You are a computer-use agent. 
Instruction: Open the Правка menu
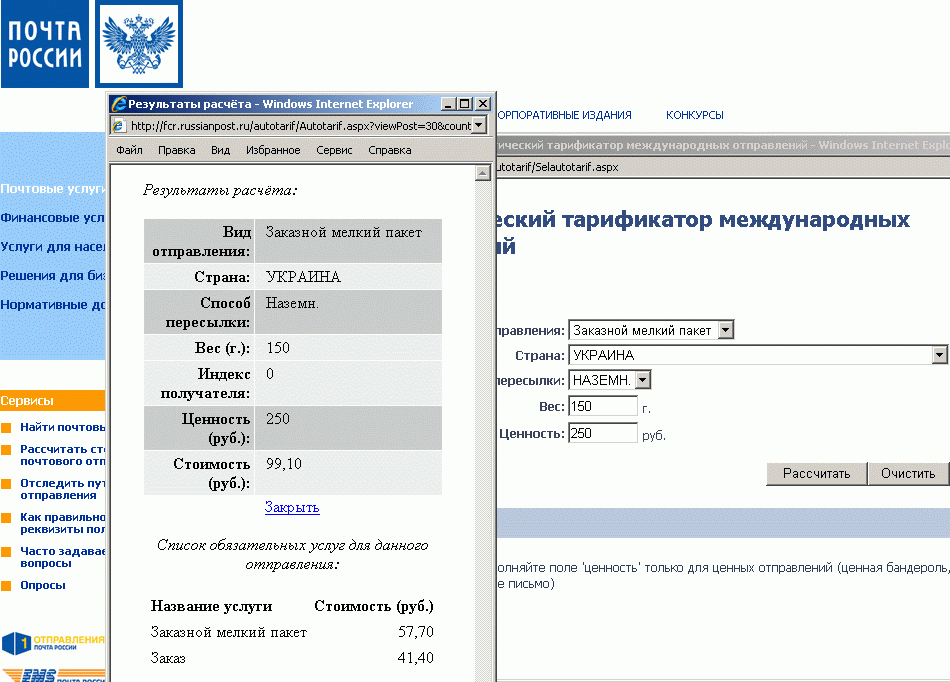click(176, 150)
